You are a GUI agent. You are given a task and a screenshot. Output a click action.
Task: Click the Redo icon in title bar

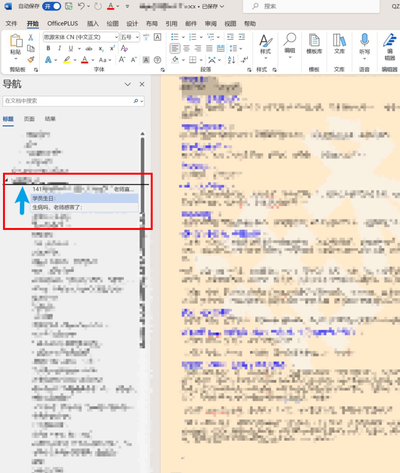[98, 6]
